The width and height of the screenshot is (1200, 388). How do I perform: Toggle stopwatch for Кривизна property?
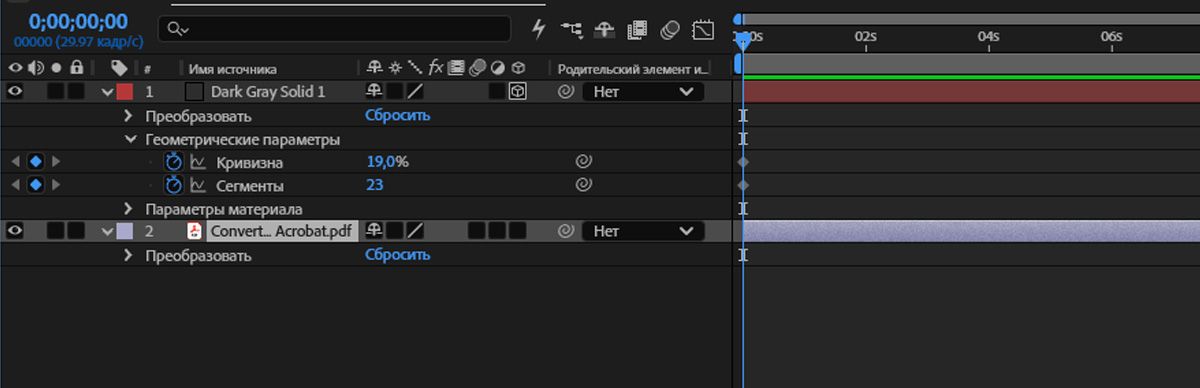pyautogui.click(x=173, y=162)
